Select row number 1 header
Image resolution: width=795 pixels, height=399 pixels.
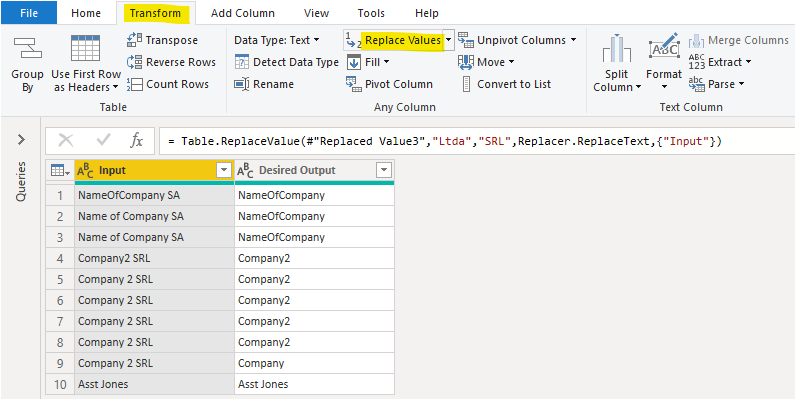coord(60,195)
